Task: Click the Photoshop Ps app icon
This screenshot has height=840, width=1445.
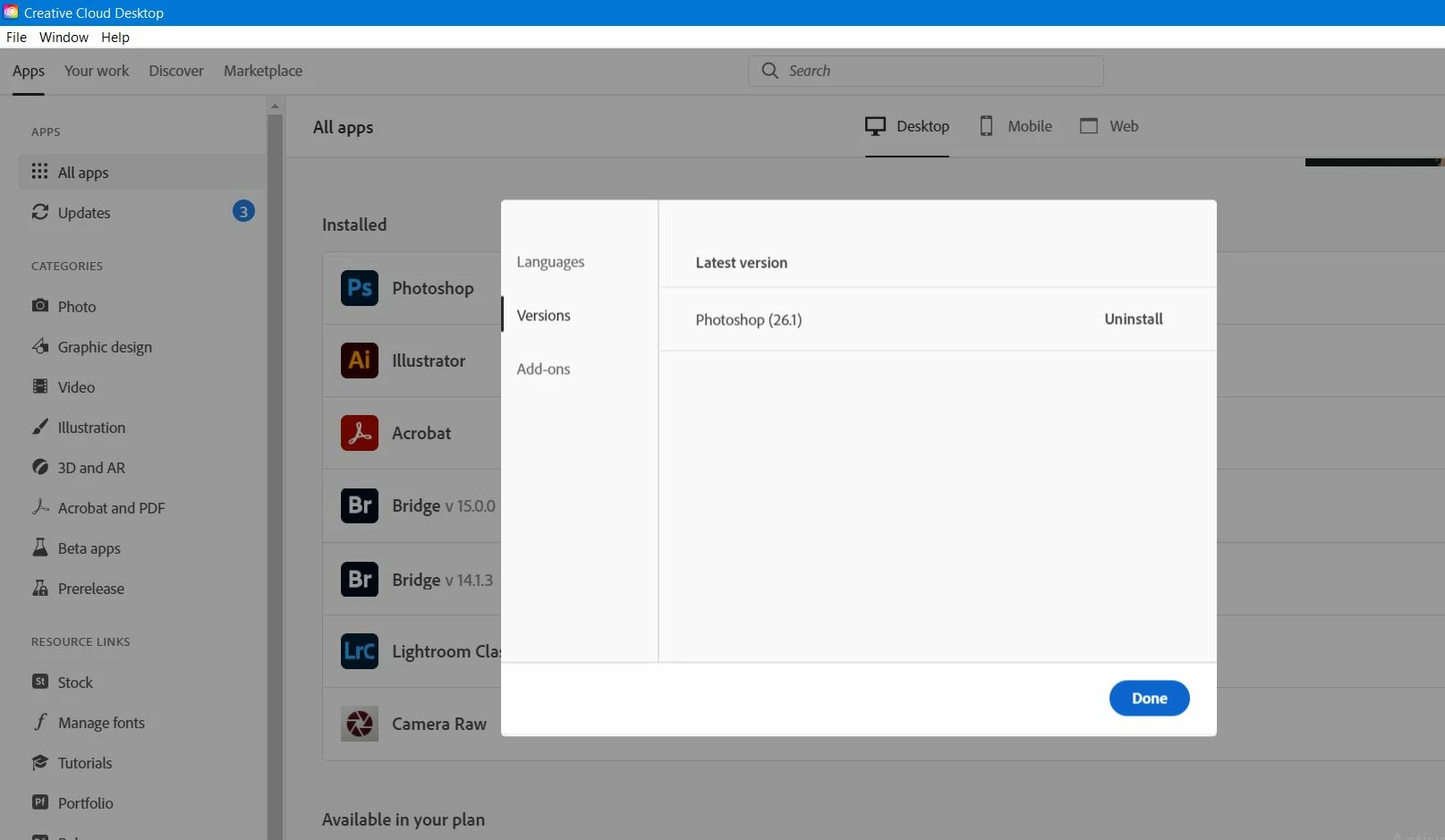Action: (360, 288)
